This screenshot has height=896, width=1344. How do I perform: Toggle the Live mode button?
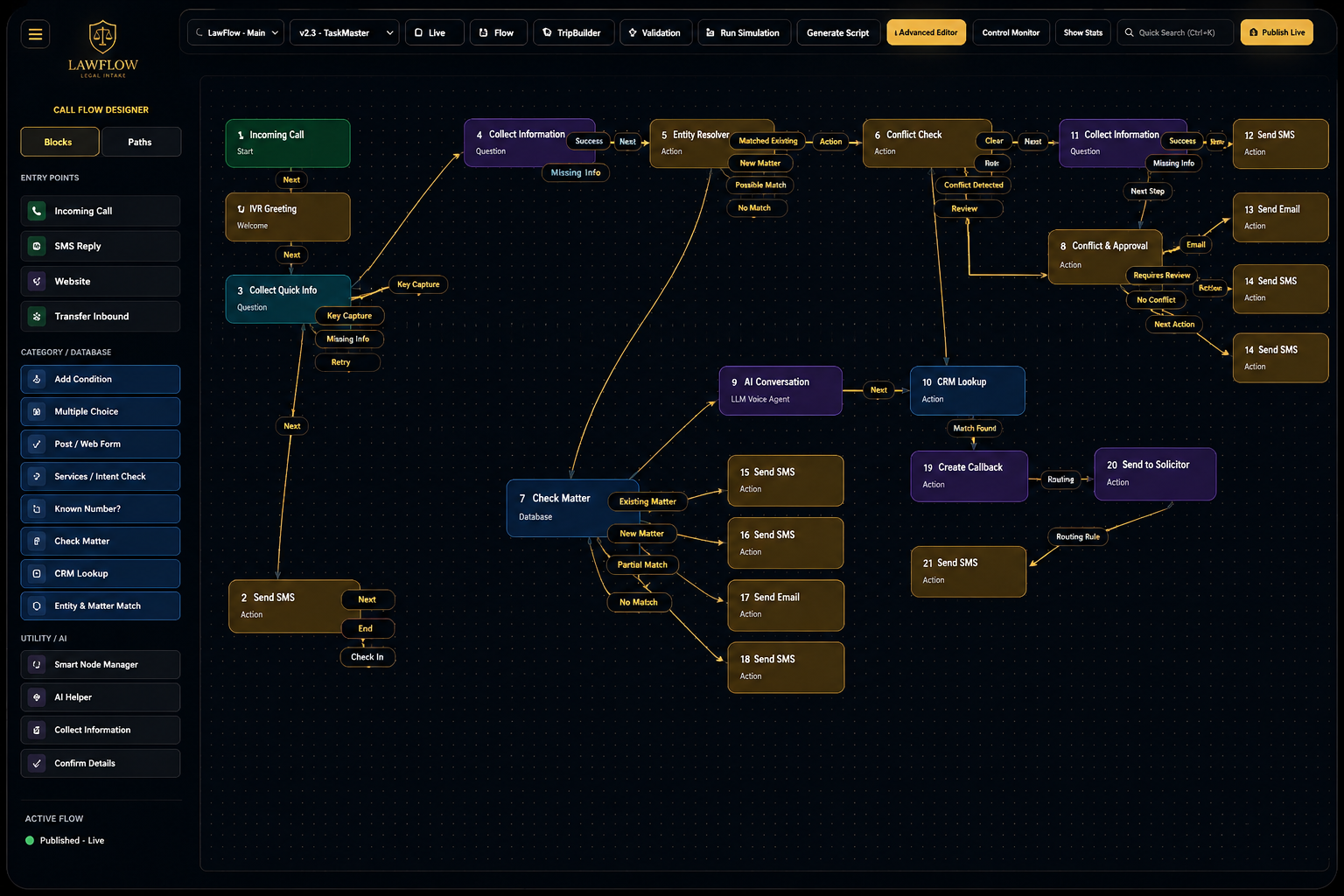(434, 32)
